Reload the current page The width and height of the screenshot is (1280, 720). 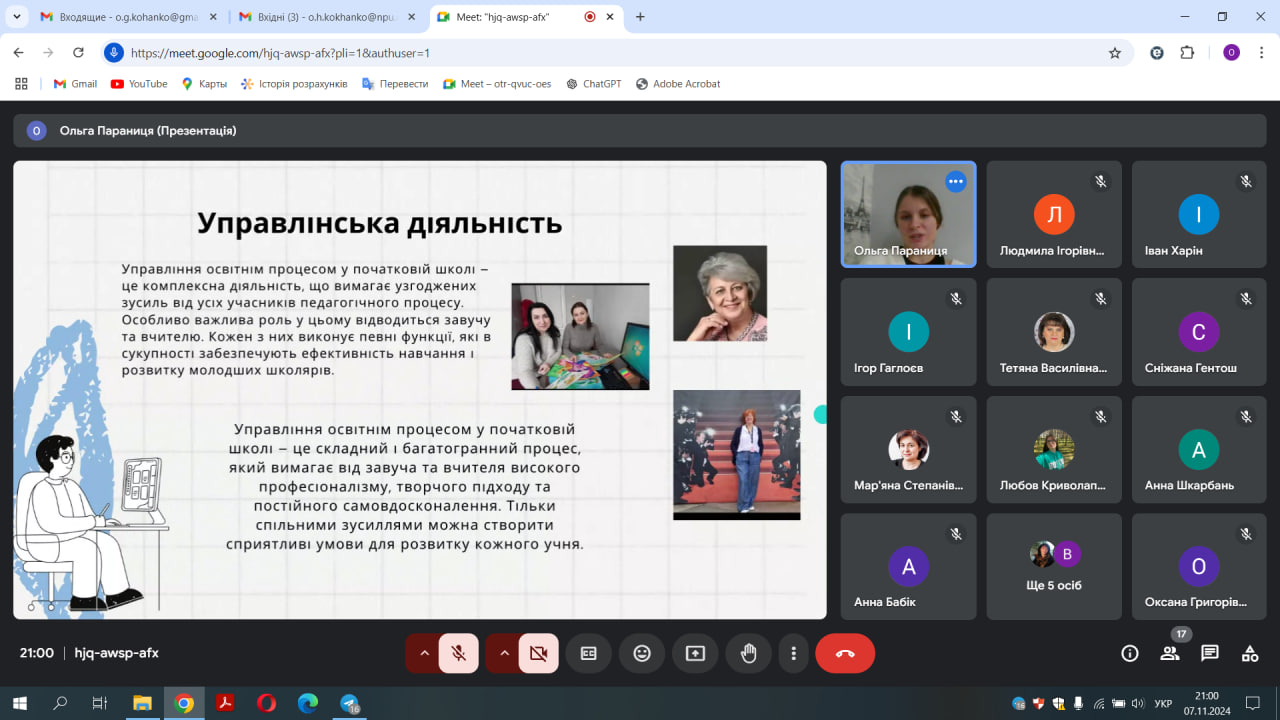coord(79,53)
